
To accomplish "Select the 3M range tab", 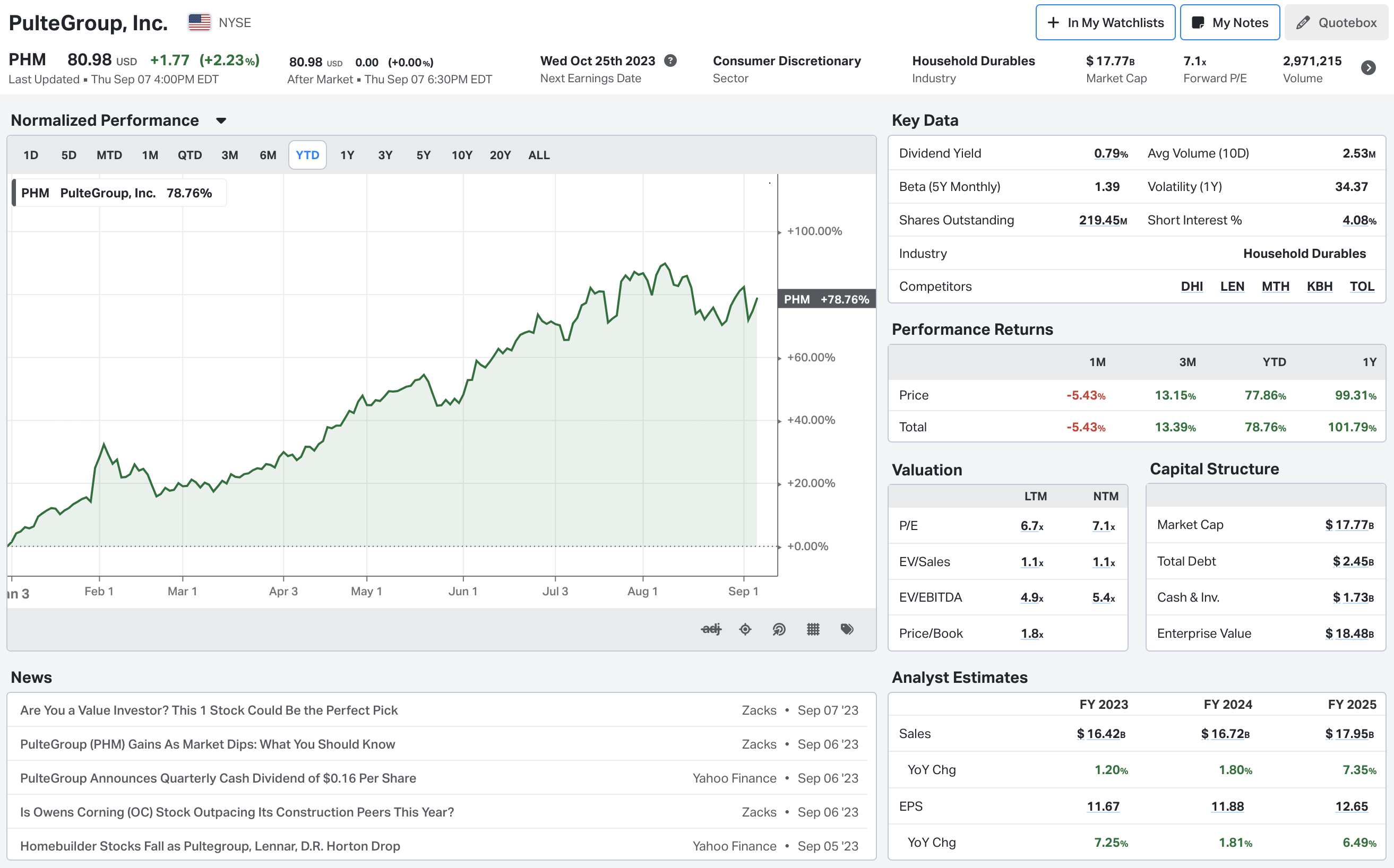I will coord(230,155).
